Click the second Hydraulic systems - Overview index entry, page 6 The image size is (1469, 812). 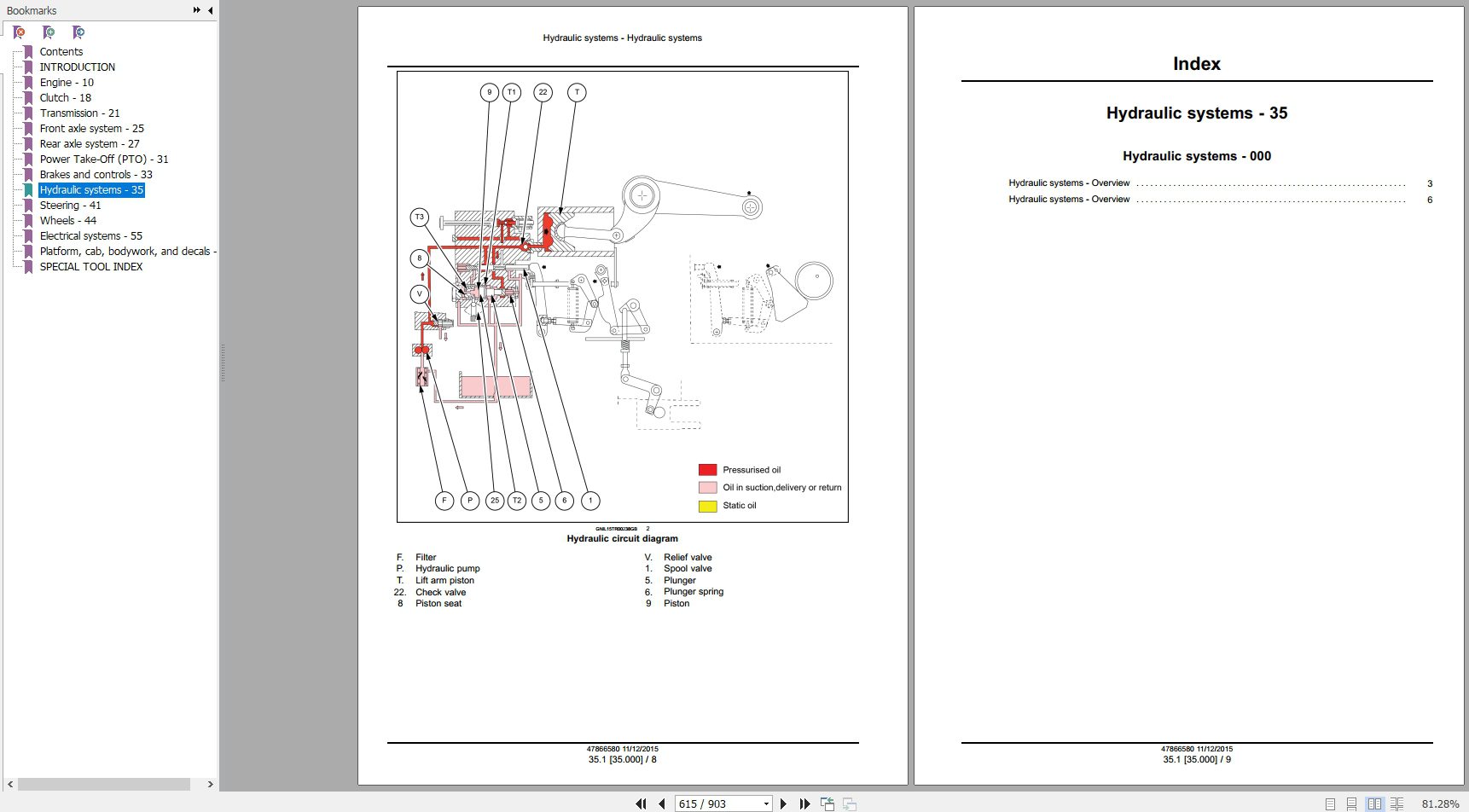click(1220, 200)
